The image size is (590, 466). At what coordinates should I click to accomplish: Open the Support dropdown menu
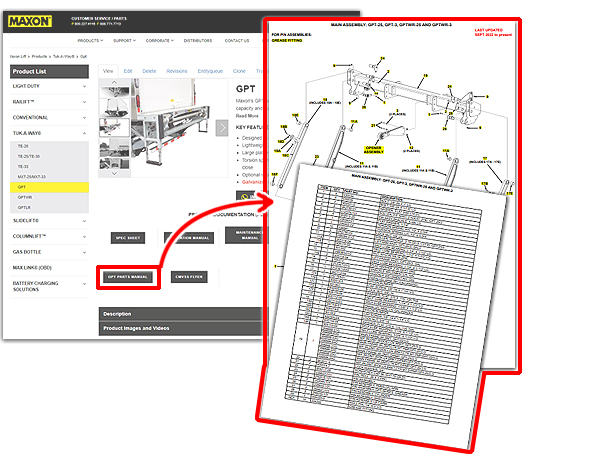click(125, 41)
